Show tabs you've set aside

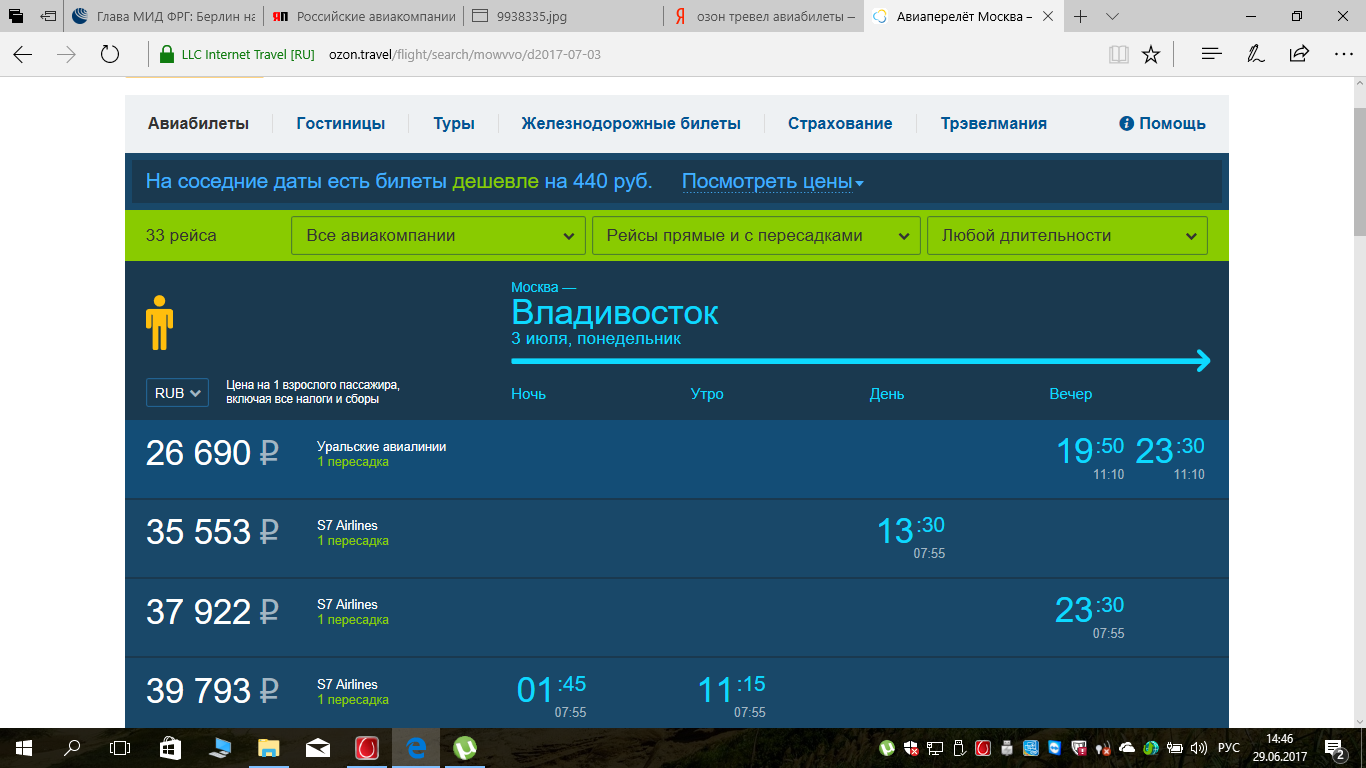point(16,16)
